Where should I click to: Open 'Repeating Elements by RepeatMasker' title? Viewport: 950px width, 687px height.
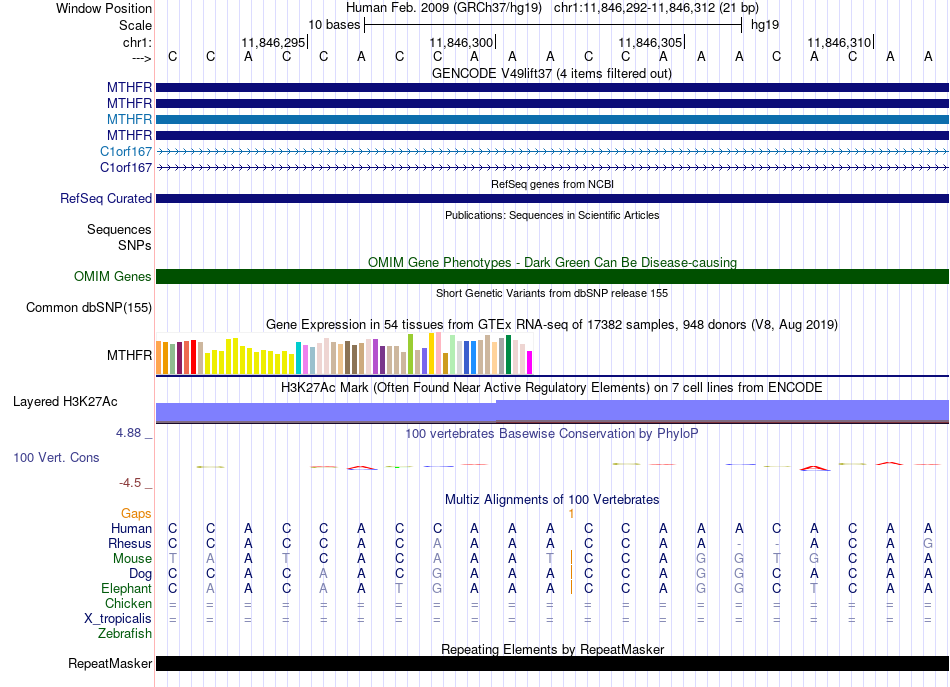[x=552, y=649]
